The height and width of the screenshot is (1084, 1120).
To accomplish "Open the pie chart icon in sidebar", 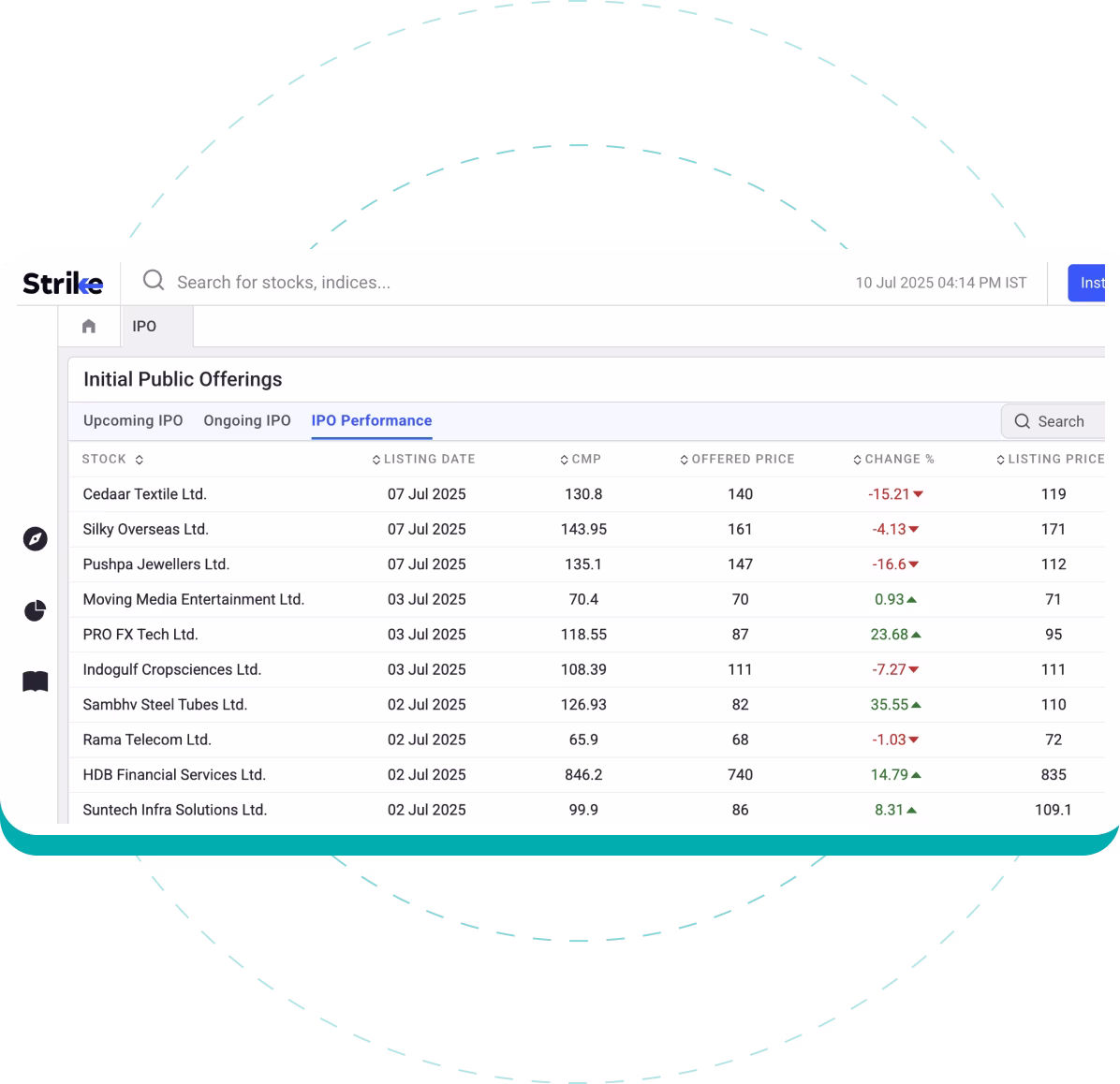I will pos(35,611).
